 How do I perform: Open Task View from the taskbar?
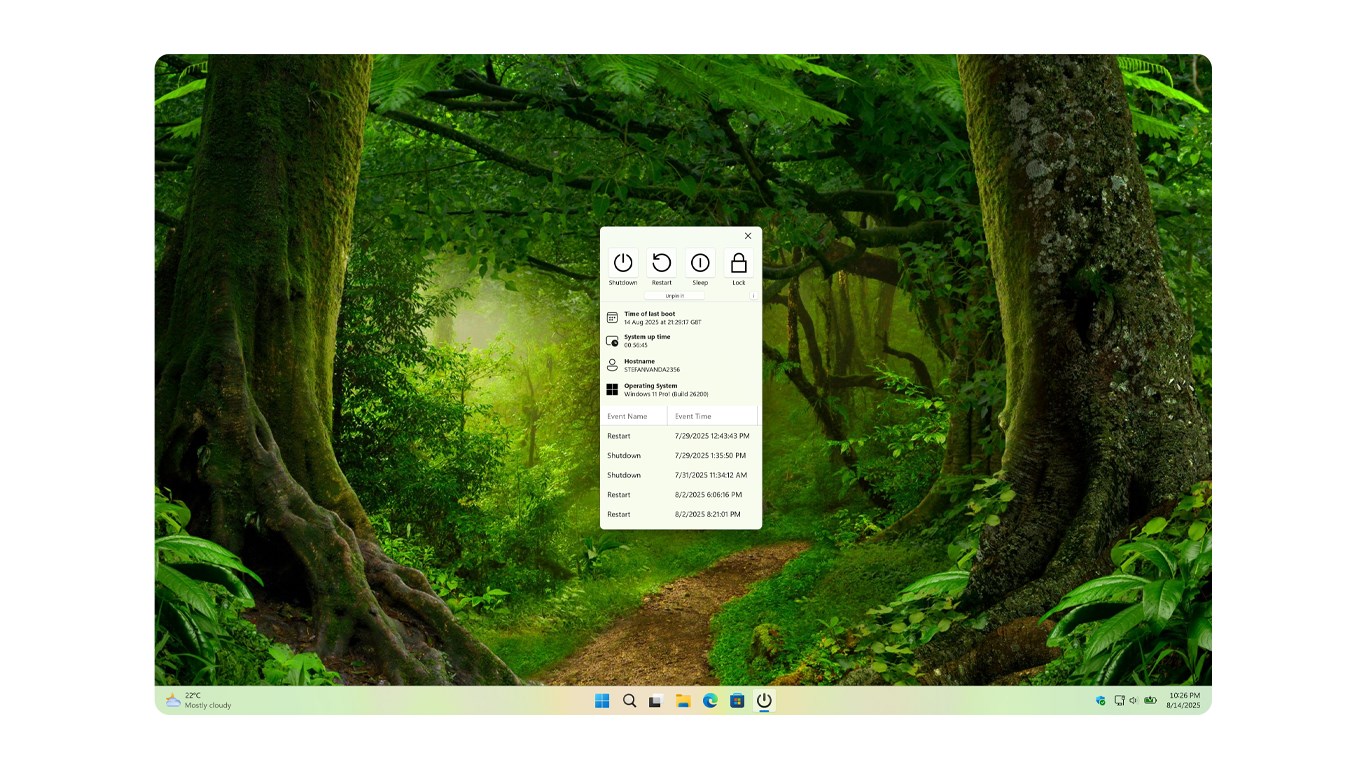tap(656, 701)
